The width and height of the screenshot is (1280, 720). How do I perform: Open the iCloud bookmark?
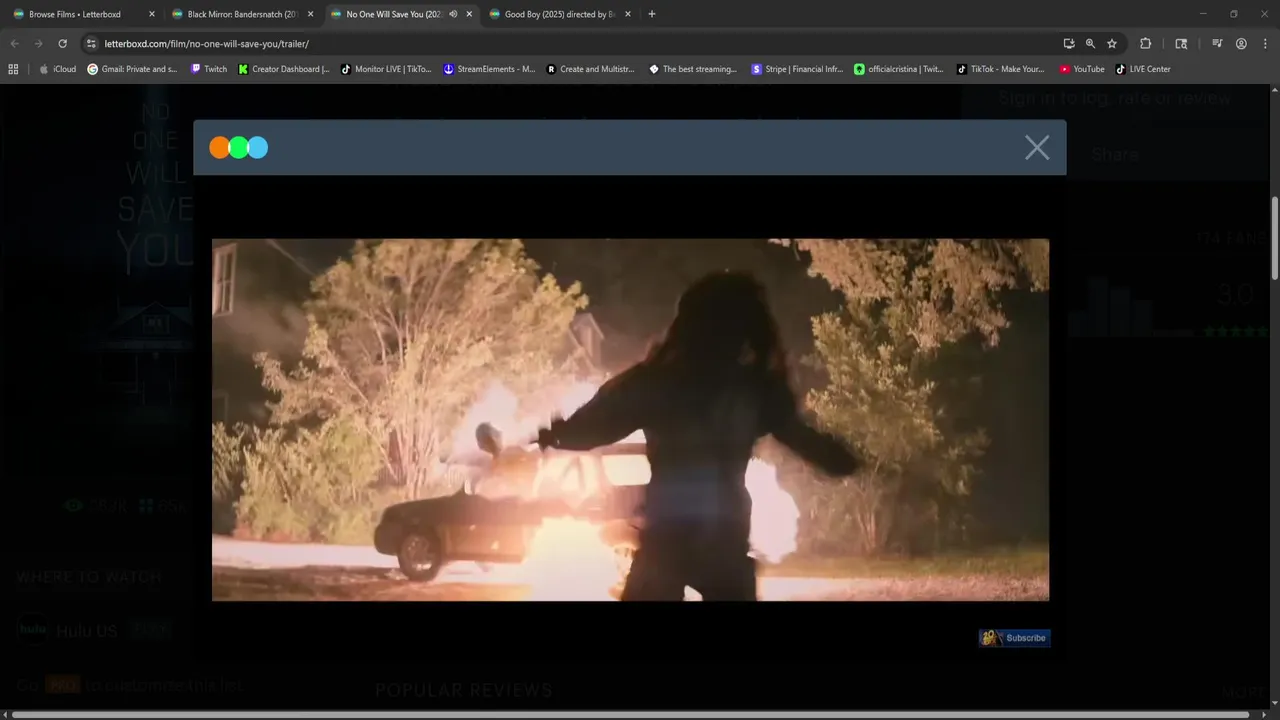[58, 69]
